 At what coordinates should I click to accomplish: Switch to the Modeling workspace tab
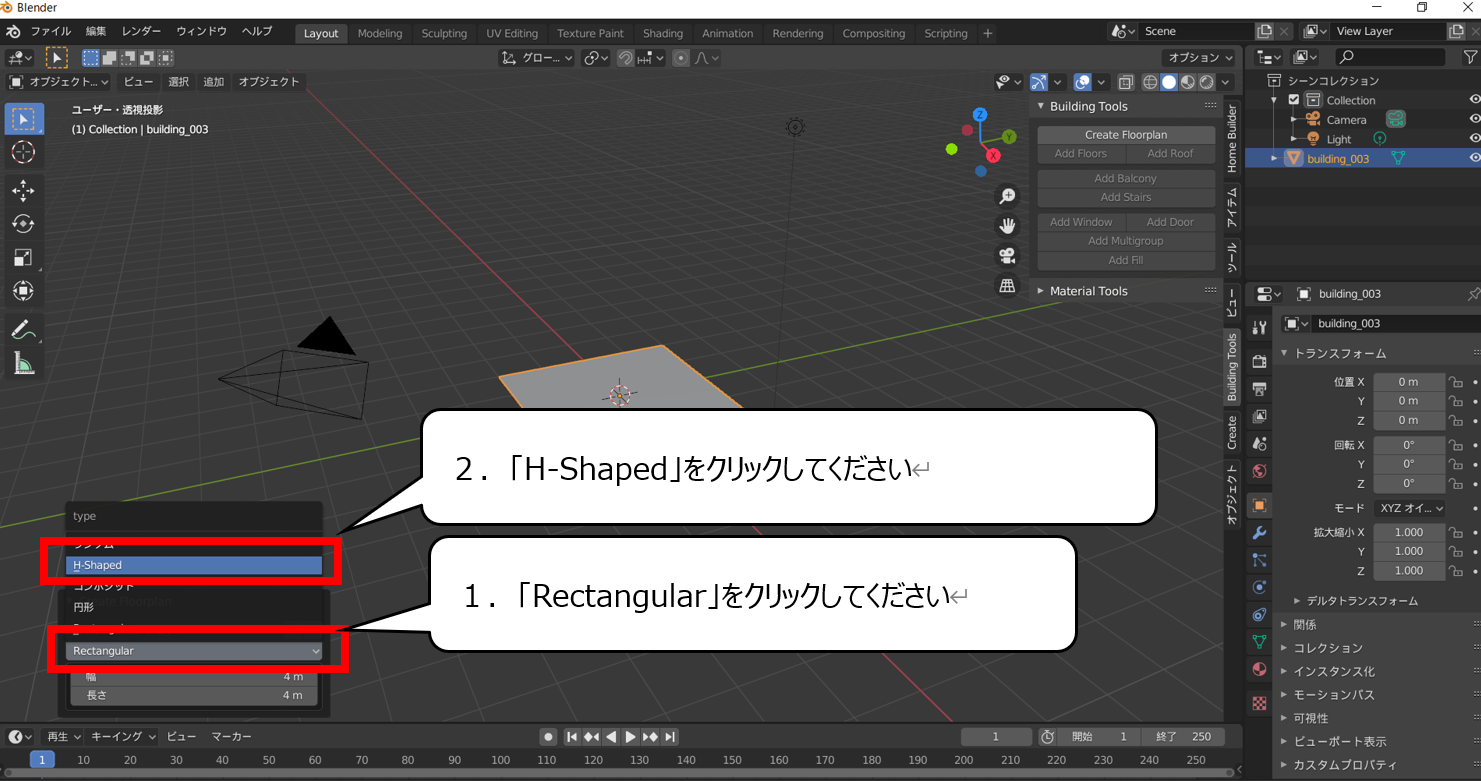[380, 33]
